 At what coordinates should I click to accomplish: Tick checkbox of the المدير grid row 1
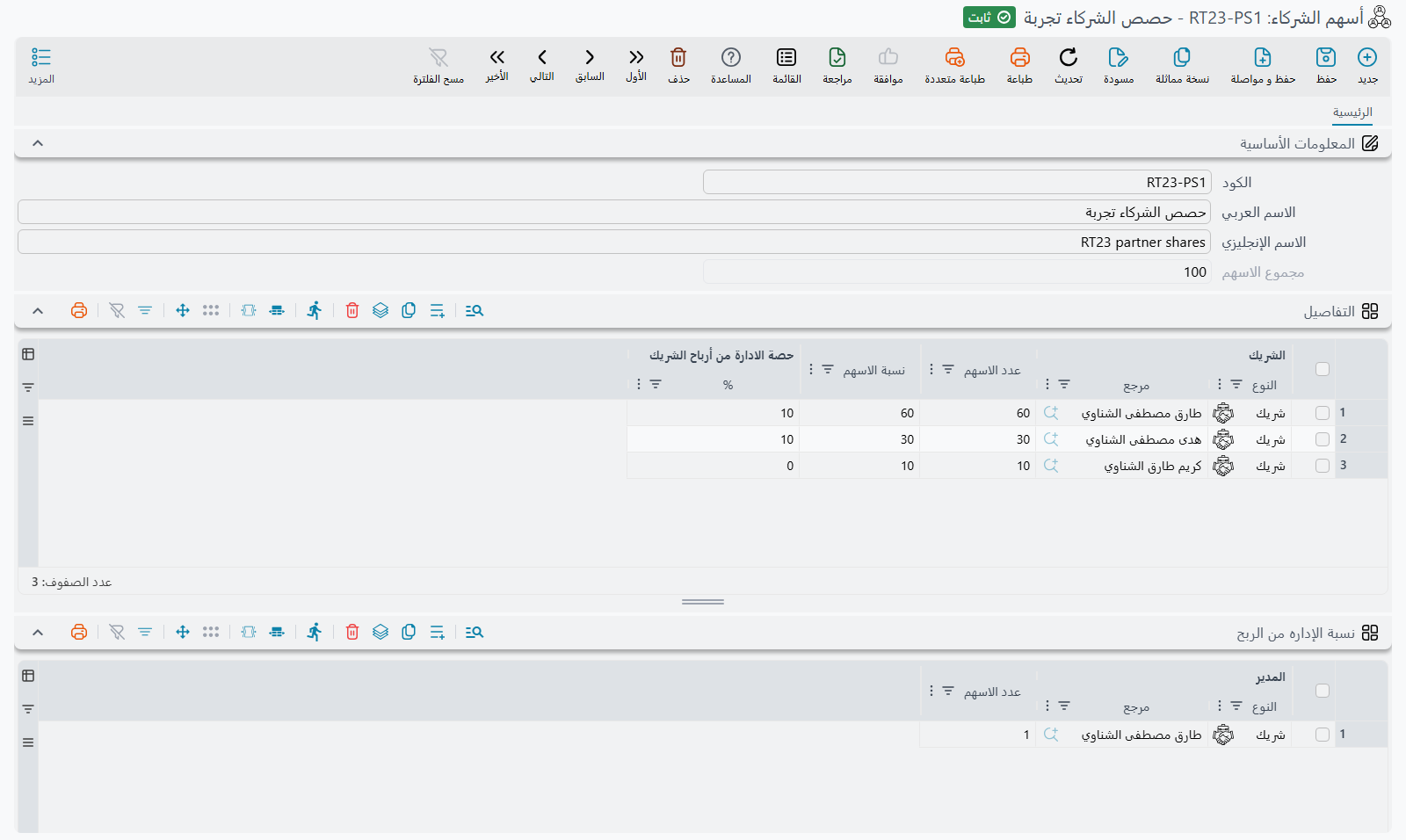coord(1323,735)
